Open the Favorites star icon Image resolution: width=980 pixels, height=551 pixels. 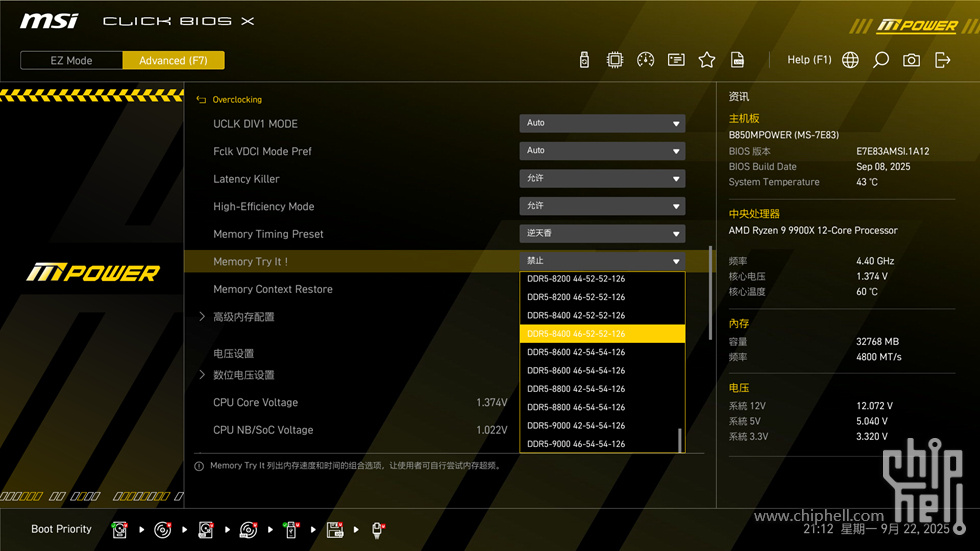[706, 60]
